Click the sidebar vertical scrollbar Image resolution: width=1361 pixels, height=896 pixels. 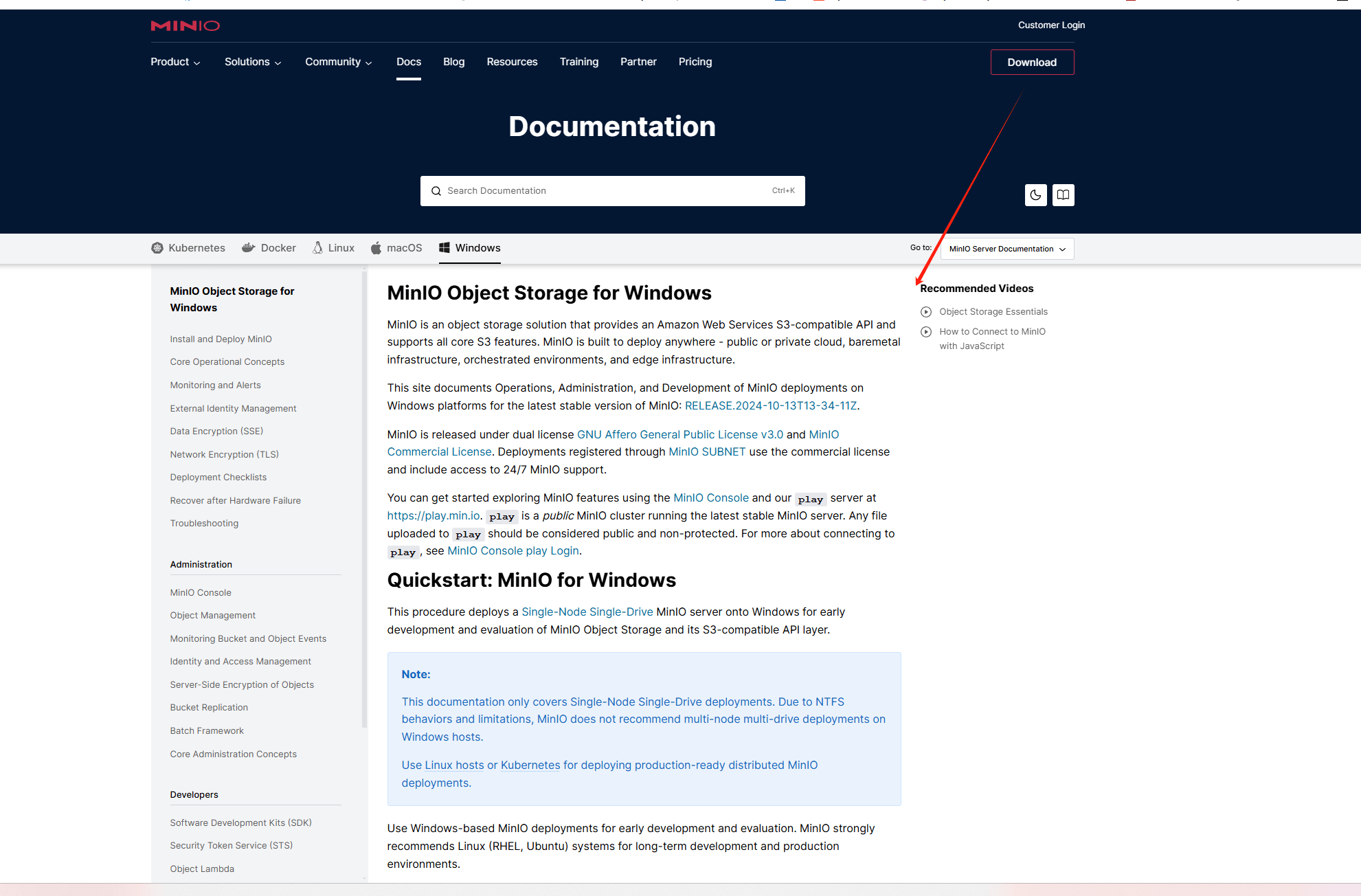point(365,499)
